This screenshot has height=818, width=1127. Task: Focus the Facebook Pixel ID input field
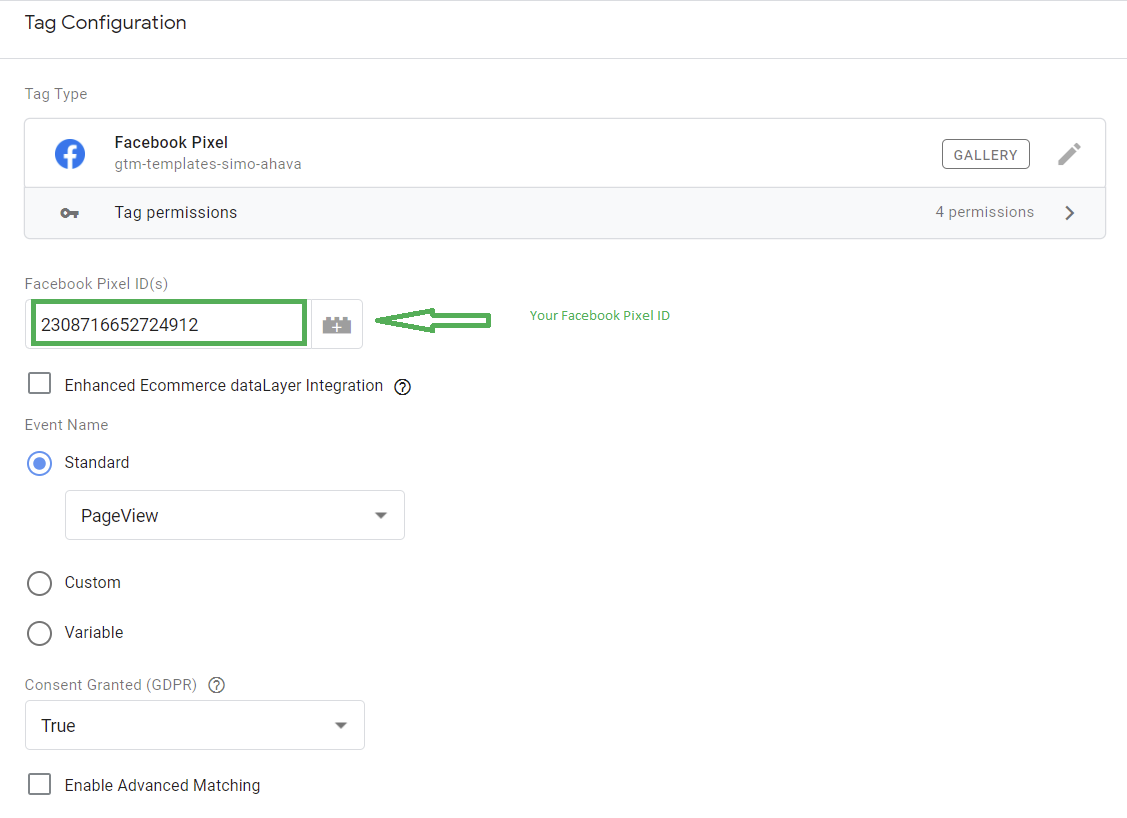click(170, 324)
